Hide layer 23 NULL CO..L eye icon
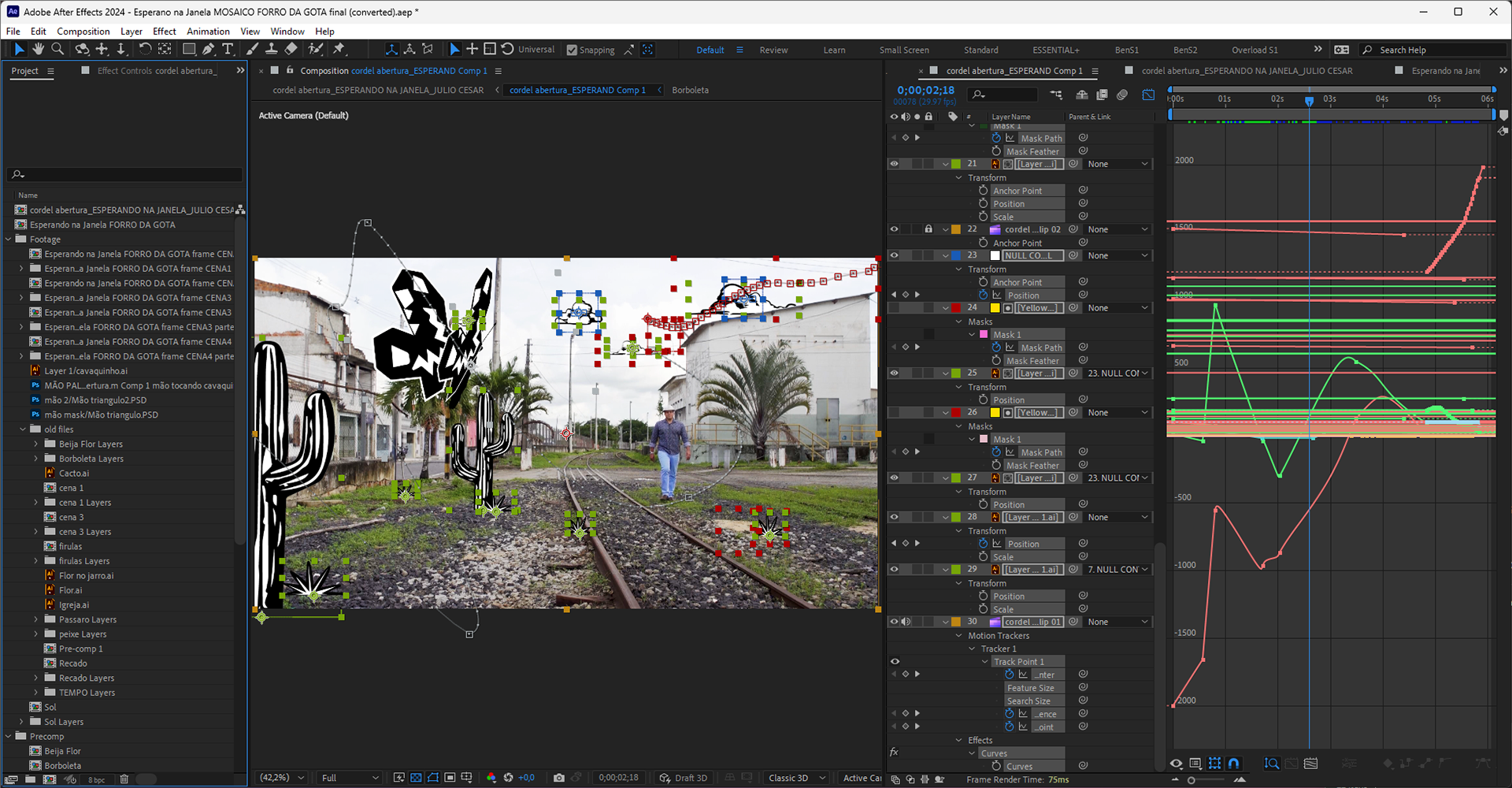 [894, 255]
